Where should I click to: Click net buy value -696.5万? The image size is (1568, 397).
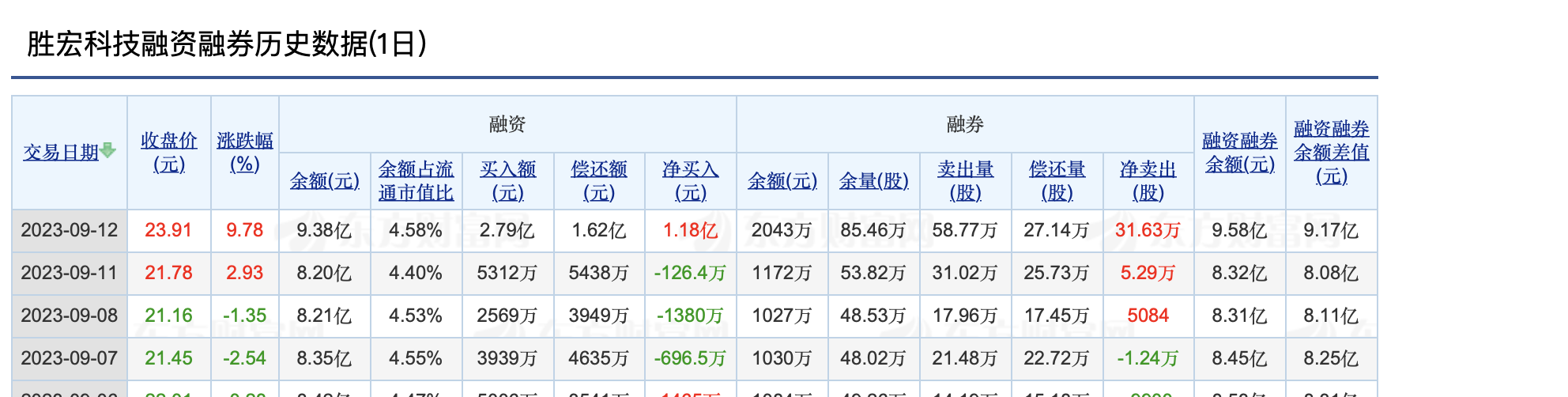[x=691, y=358]
